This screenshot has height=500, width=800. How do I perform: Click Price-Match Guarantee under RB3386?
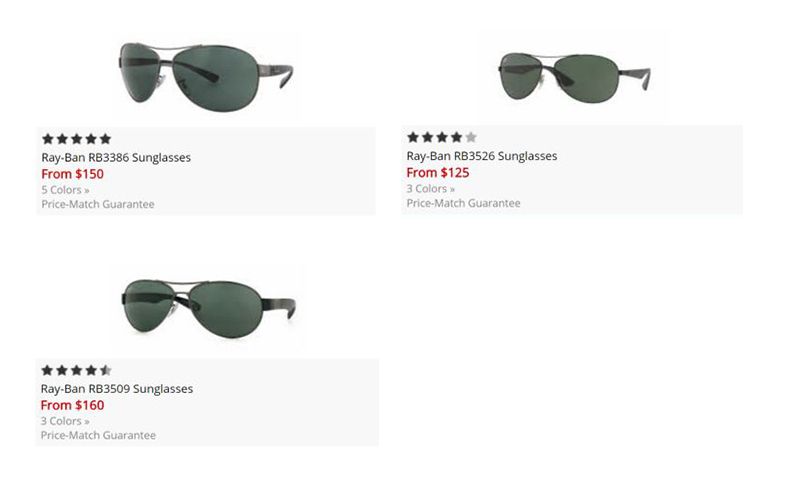98,204
